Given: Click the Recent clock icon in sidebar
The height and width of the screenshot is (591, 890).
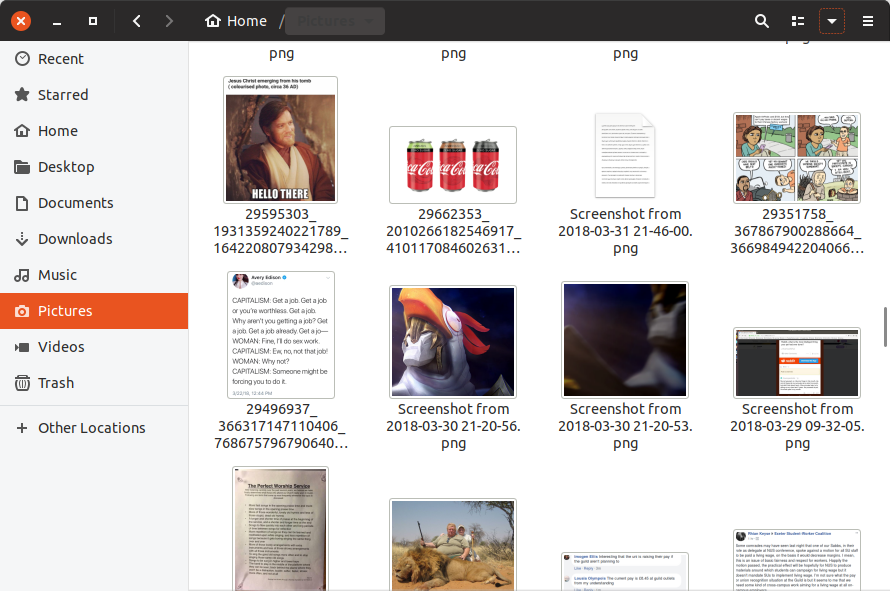Looking at the screenshot, I should pyautogui.click(x=22, y=58).
